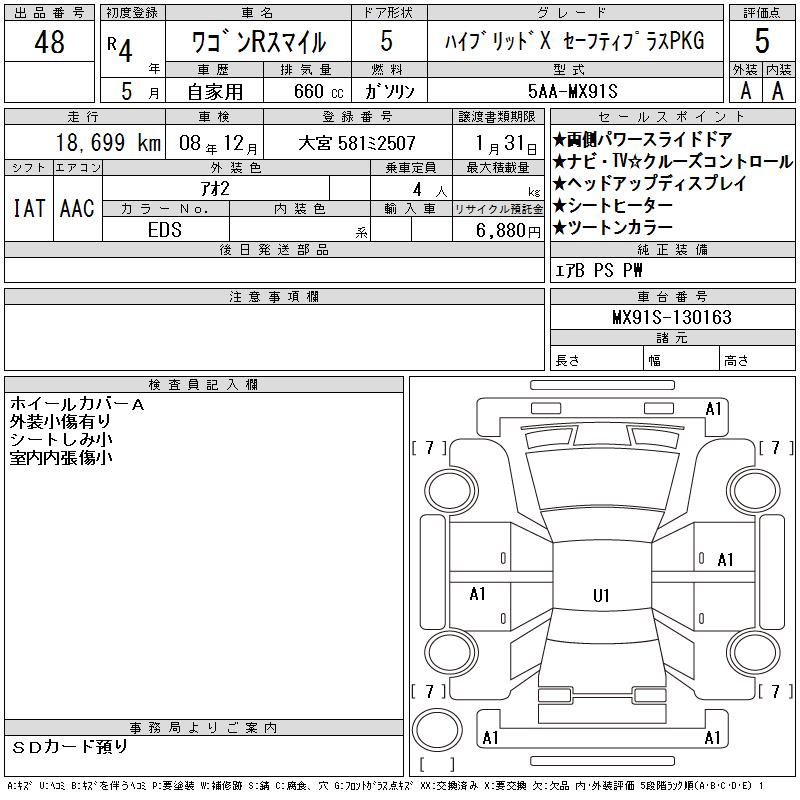Select the A1 mark at rear bumper's left corner

[490, 738]
